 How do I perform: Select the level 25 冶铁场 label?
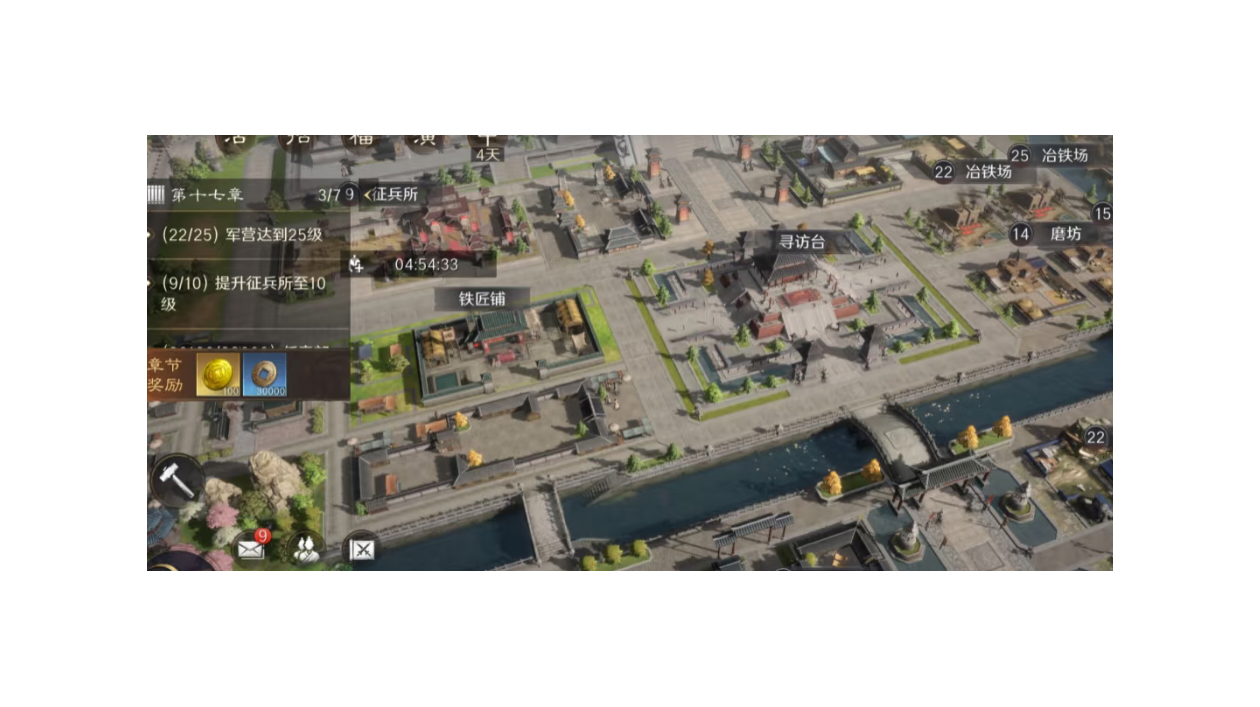pos(1063,155)
